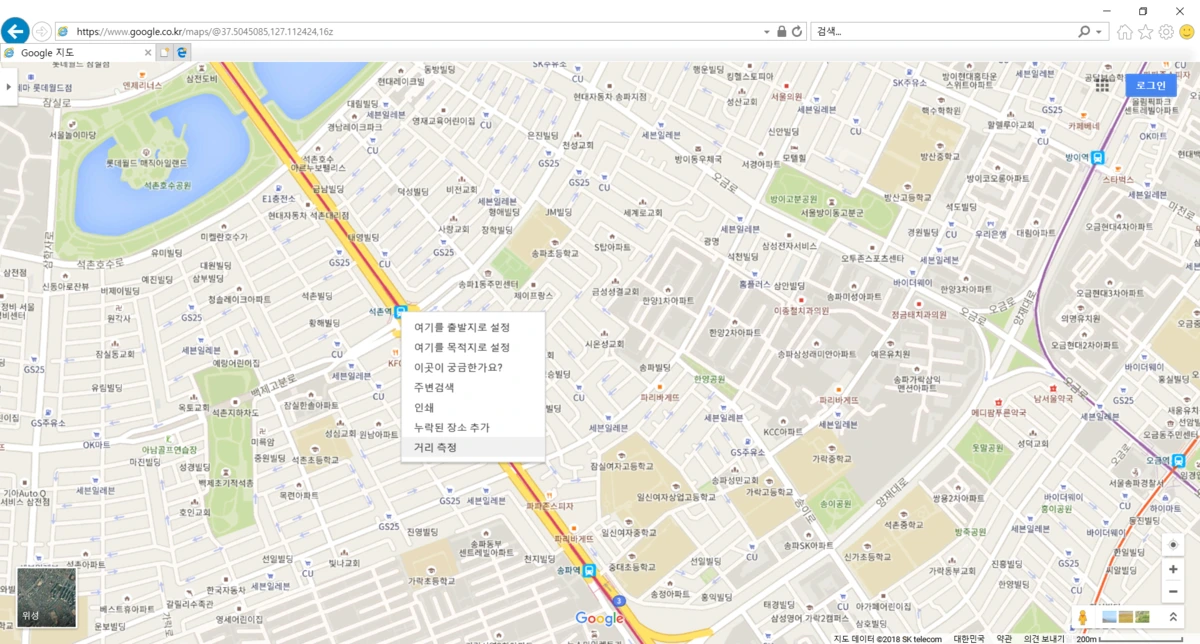This screenshot has height=644, width=1200.
Task: Open the 약관 link at bottom
Action: point(1004,638)
